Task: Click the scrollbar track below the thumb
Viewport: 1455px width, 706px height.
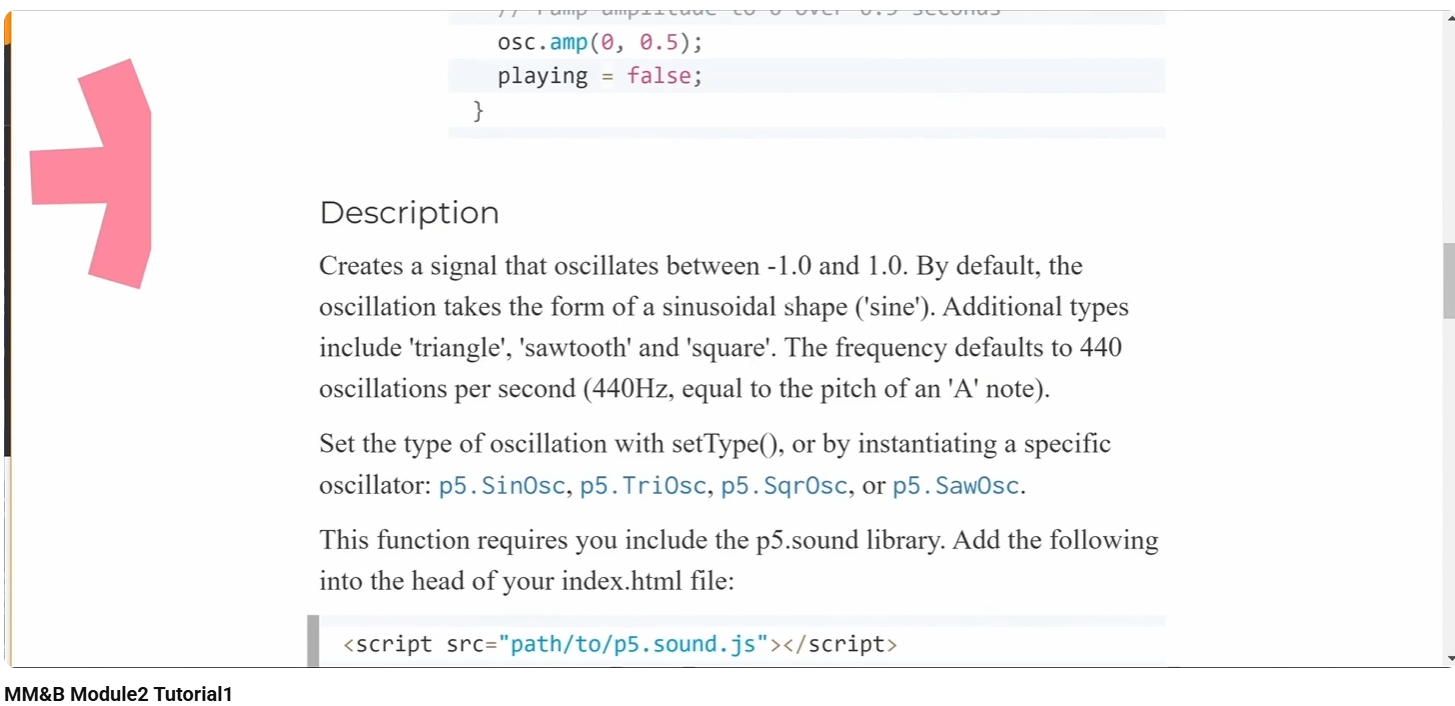Action: pyautogui.click(x=1448, y=480)
